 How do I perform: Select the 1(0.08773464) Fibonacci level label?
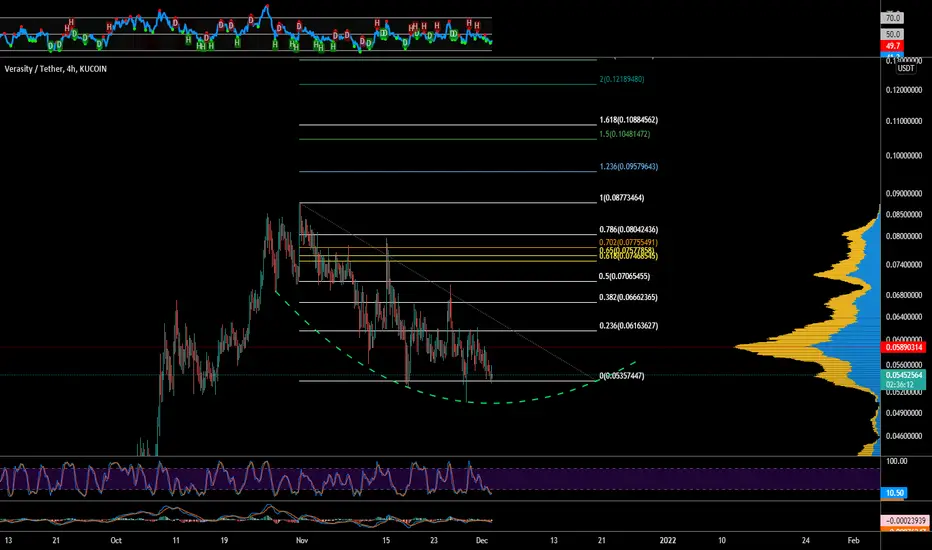(x=622, y=198)
